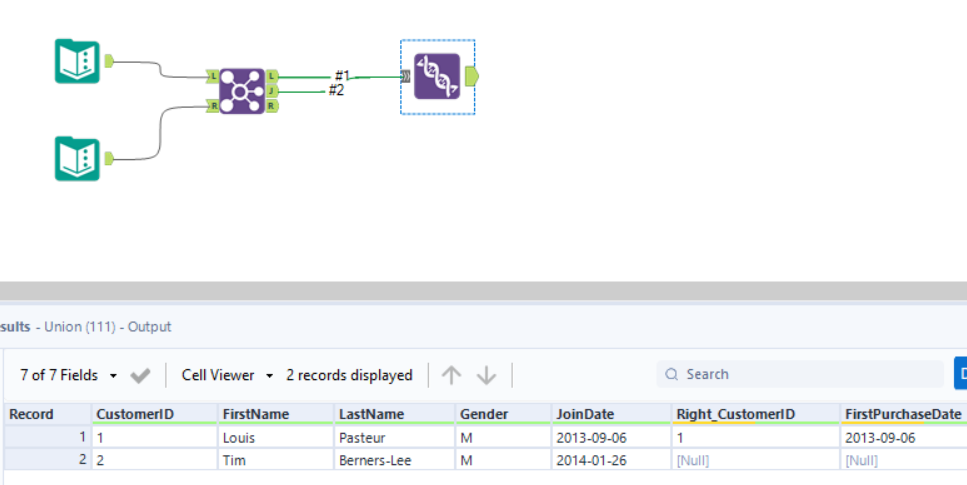The image size is (967, 485).
Task: Click the Join tool's R output anchor
Action: coord(272,106)
